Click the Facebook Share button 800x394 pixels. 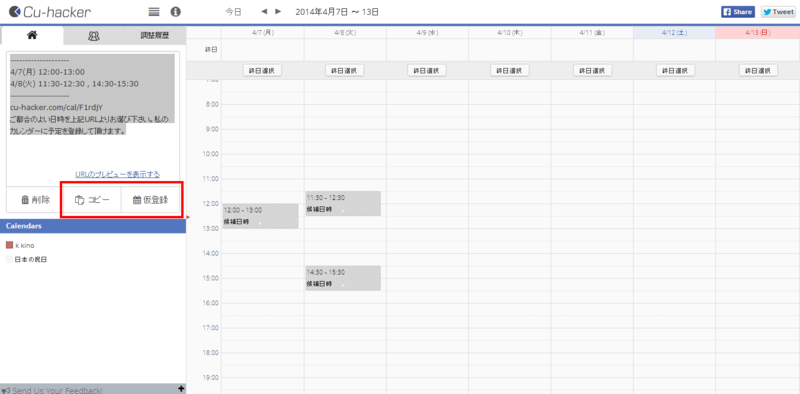(738, 12)
